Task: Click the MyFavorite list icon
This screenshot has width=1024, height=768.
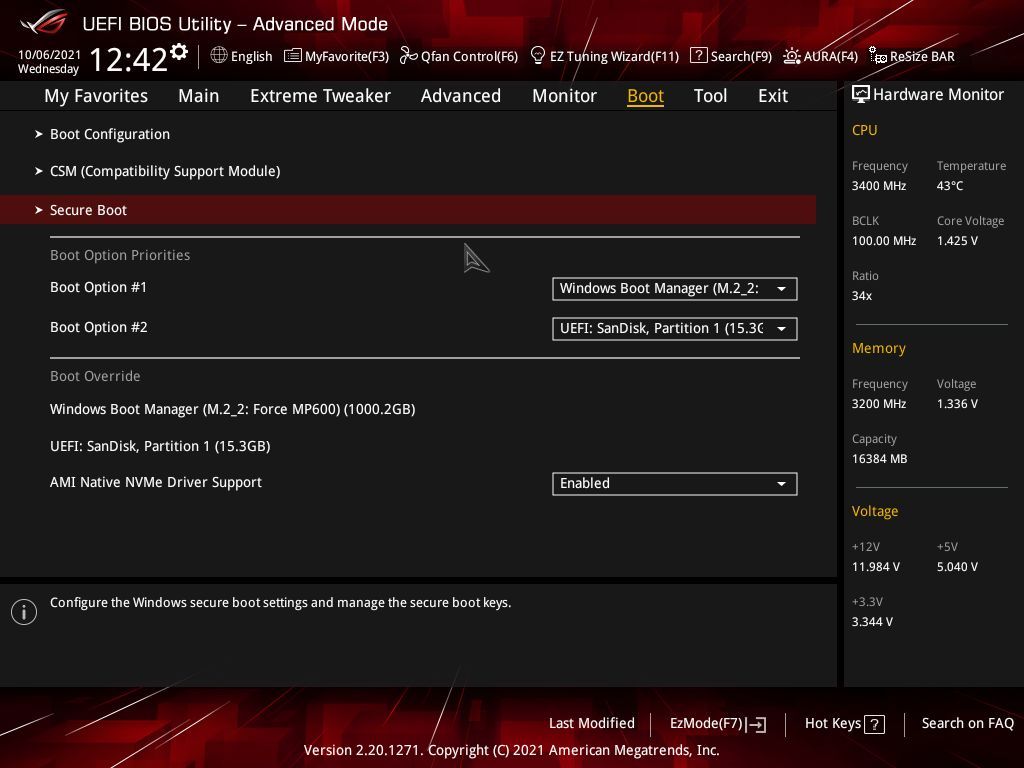Action: tap(293, 56)
